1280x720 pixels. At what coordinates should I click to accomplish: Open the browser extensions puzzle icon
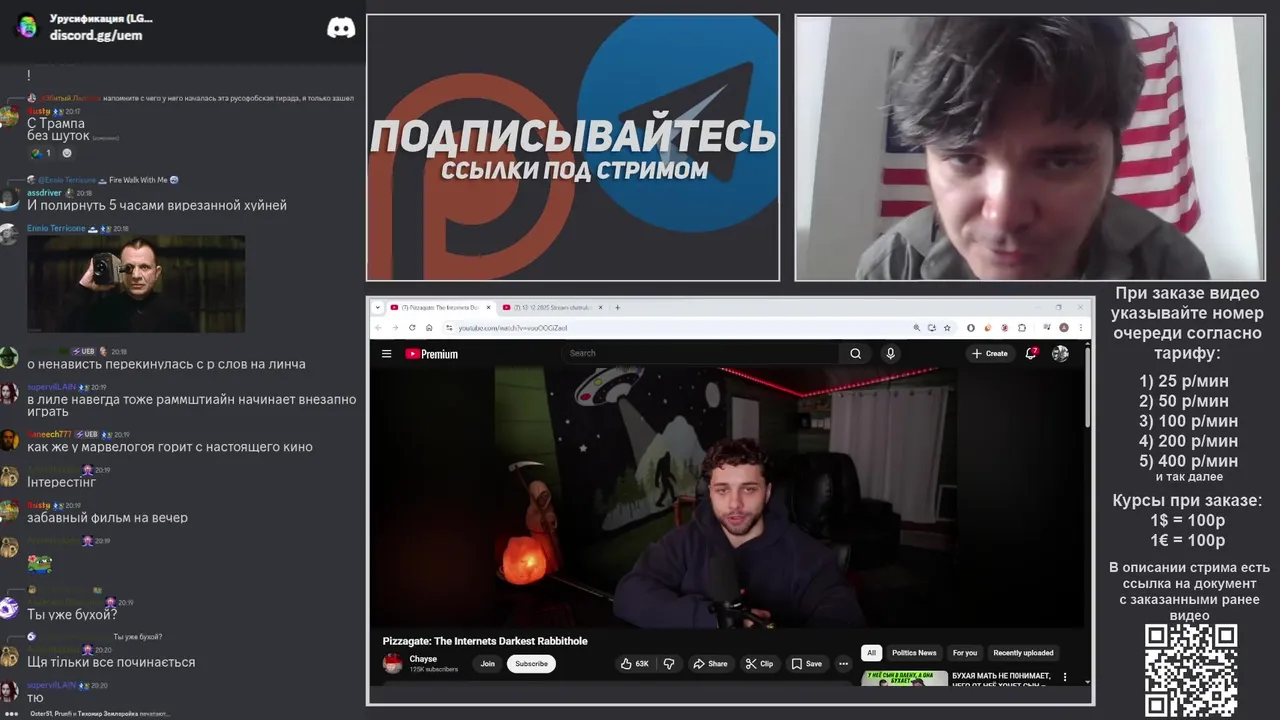[1022, 327]
